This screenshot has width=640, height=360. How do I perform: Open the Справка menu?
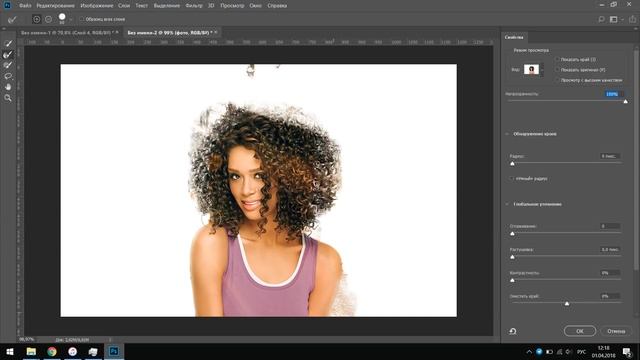coord(277,6)
